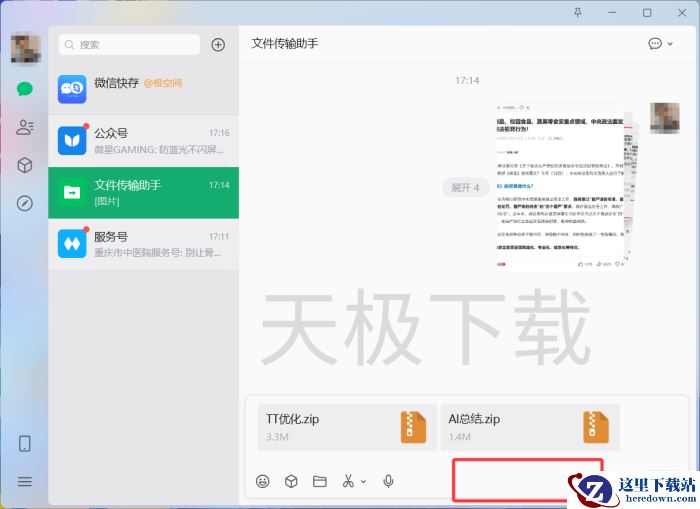Click the 微信快存 app icon

coord(72,89)
